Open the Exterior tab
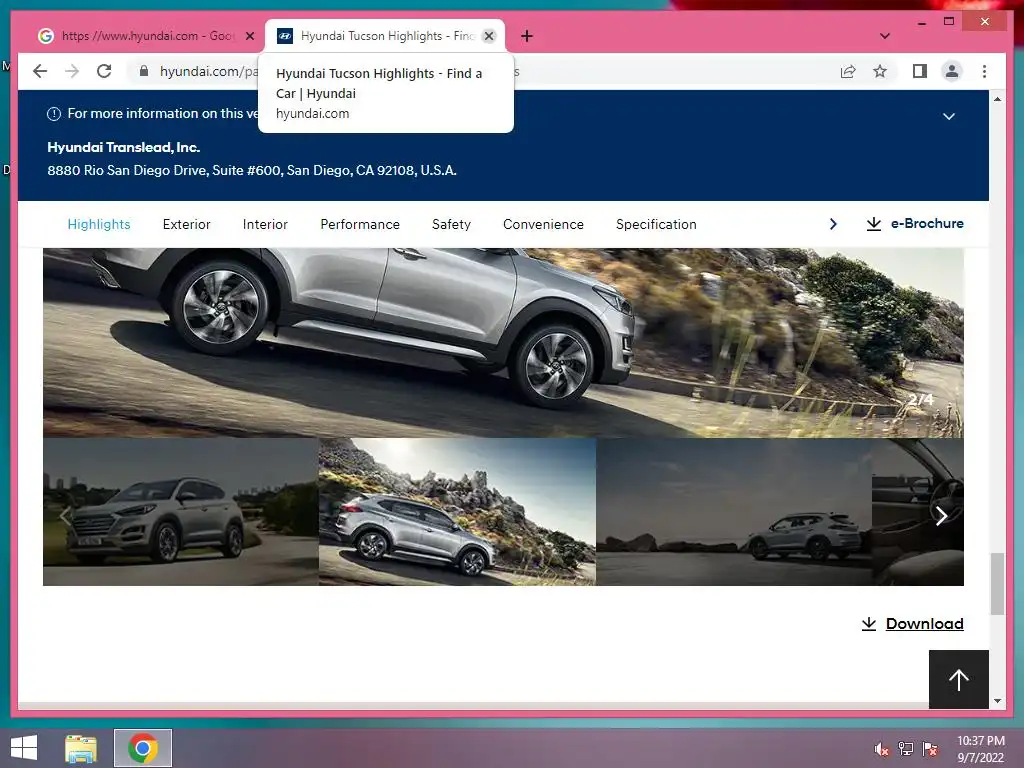1024x768 pixels. pyautogui.click(x=186, y=224)
